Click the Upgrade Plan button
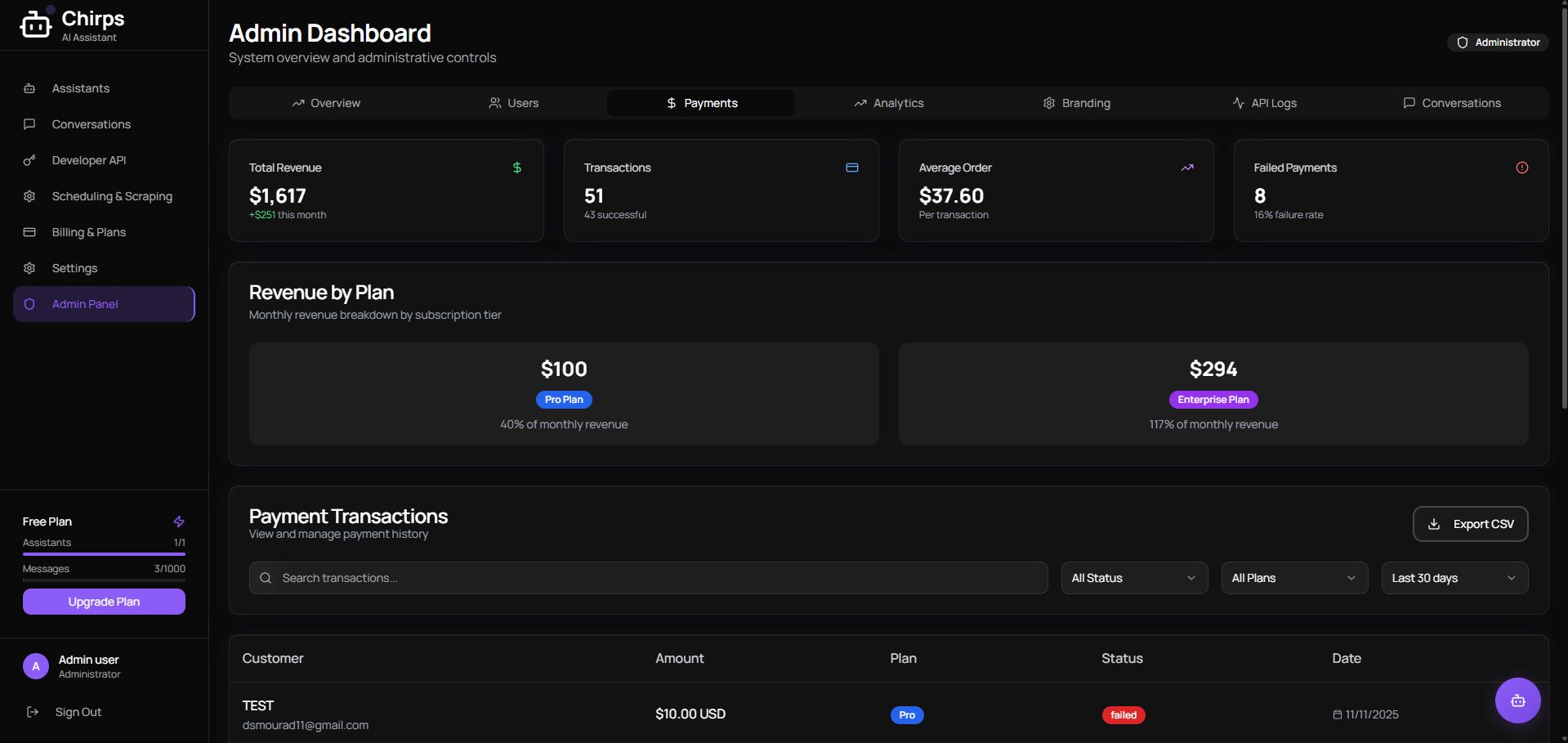The height and width of the screenshot is (743, 1568). tap(104, 602)
